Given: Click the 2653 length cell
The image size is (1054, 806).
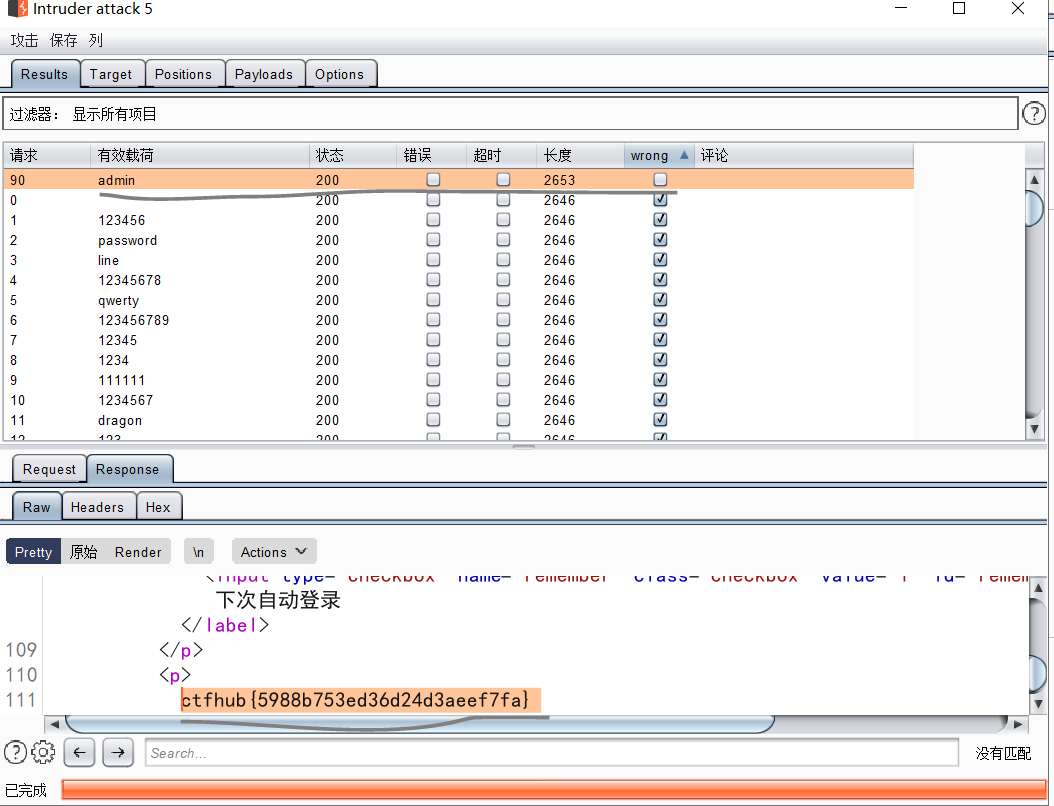Looking at the screenshot, I should pos(559,180).
